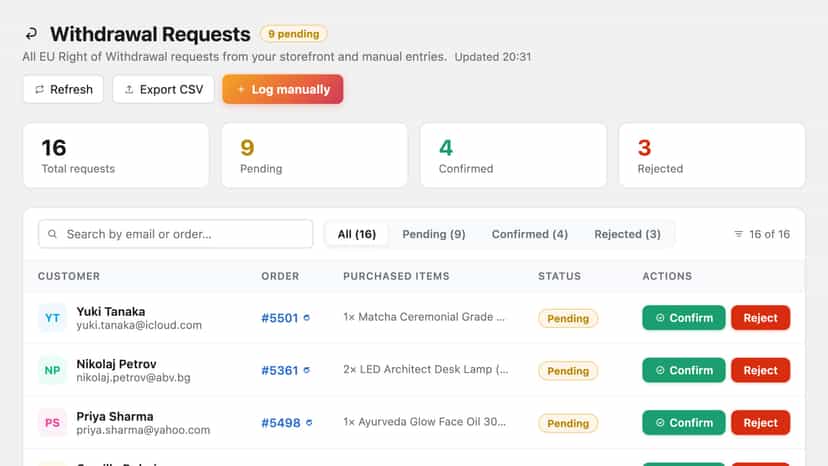Click the 16 Total requests card

[x=116, y=155]
